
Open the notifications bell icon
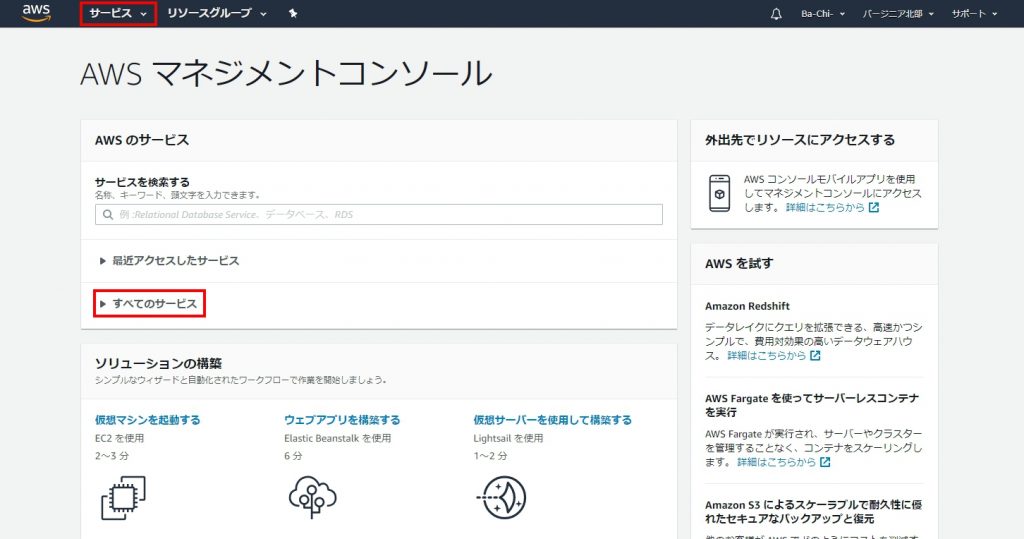(776, 13)
